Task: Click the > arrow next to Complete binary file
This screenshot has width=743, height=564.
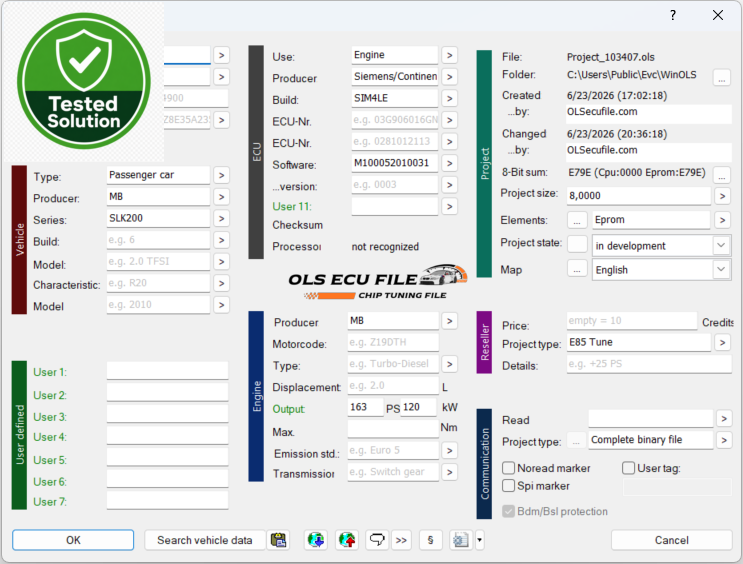Action: click(724, 440)
